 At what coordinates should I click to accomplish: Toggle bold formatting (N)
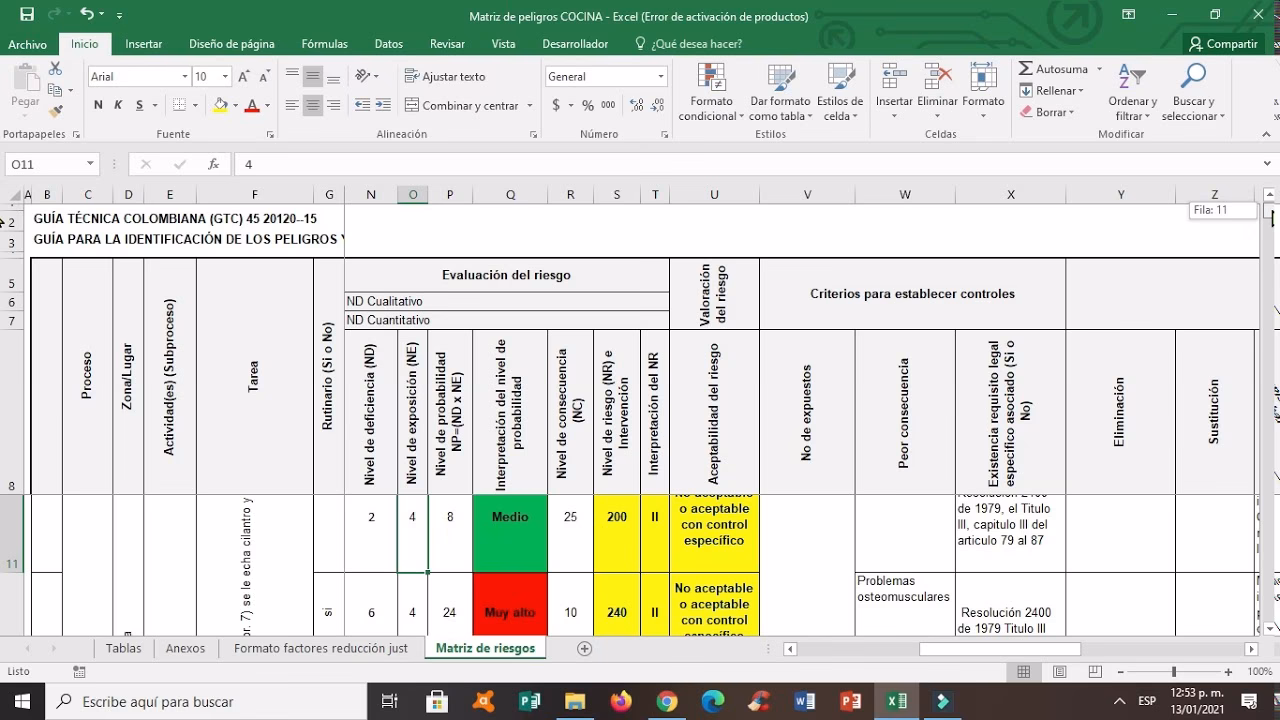click(x=98, y=105)
